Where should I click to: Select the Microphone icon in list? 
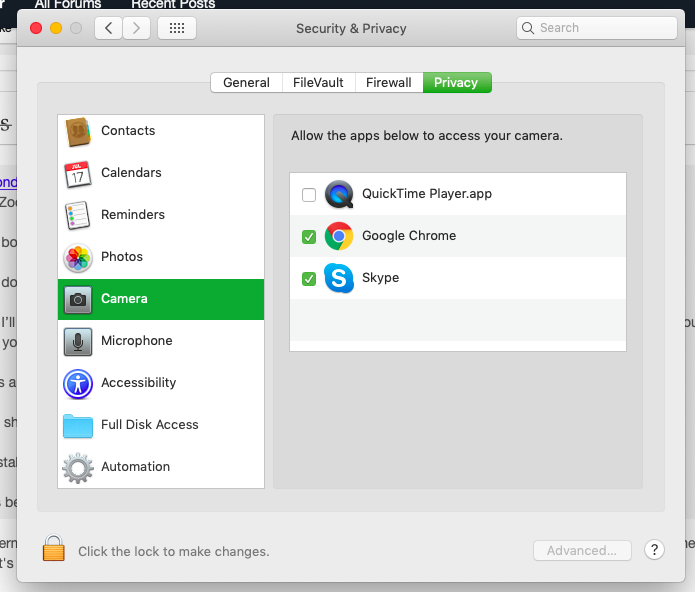pyautogui.click(x=78, y=342)
